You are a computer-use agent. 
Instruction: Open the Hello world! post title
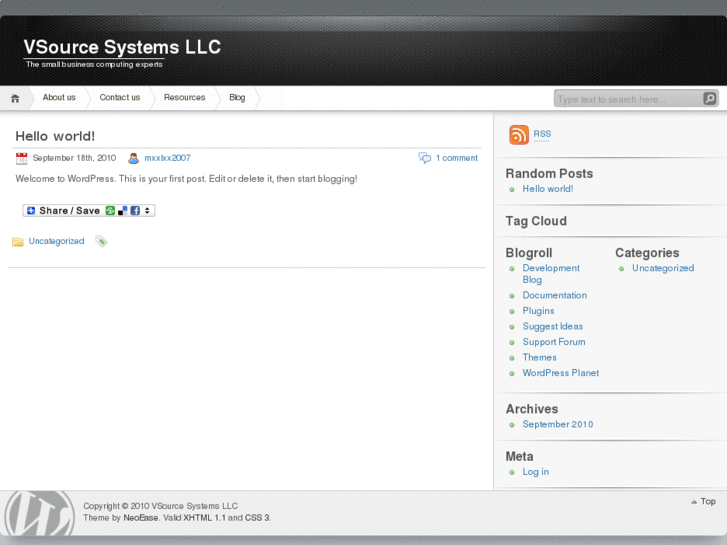coord(55,136)
